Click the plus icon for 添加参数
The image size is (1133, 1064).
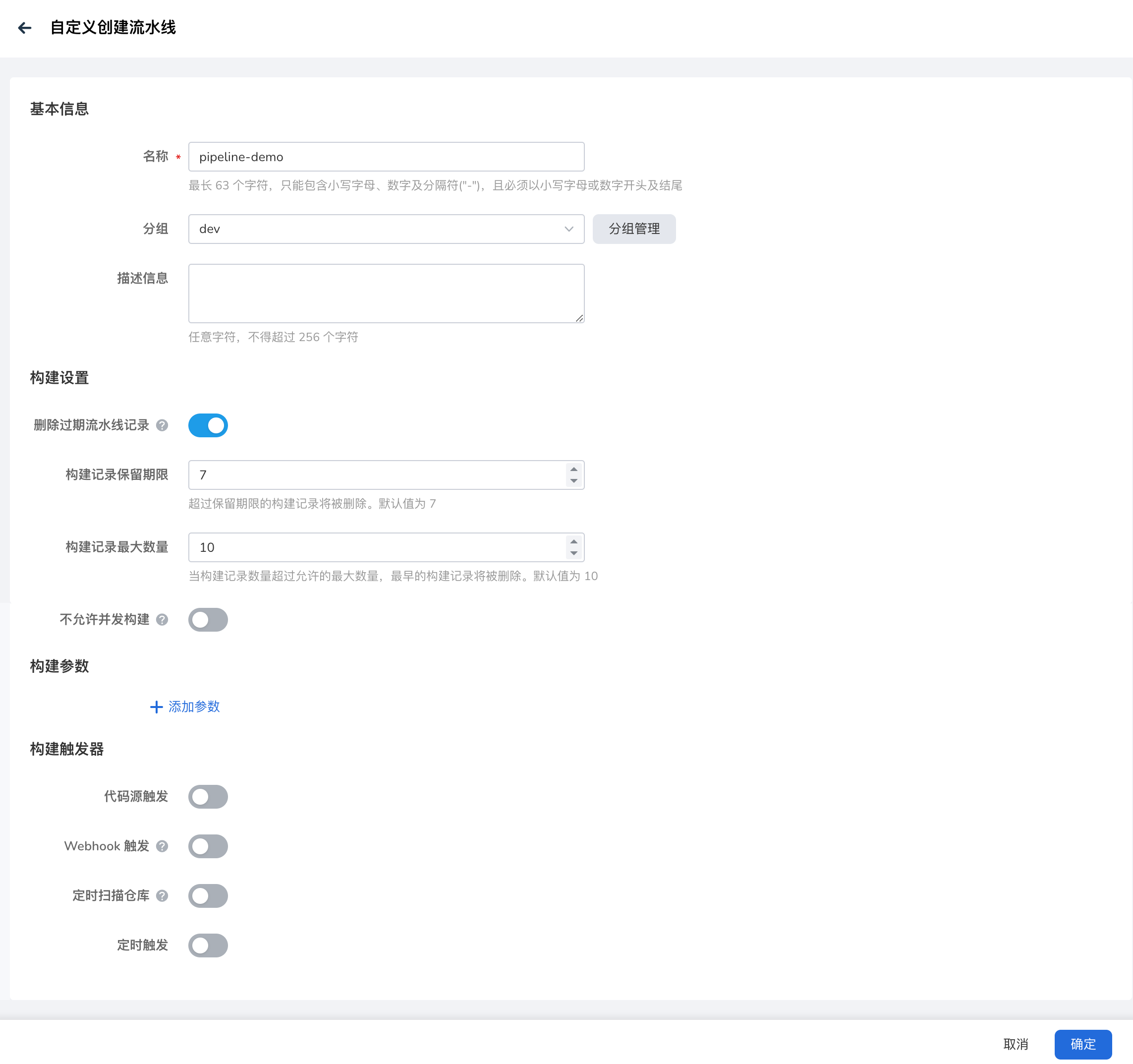156,707
